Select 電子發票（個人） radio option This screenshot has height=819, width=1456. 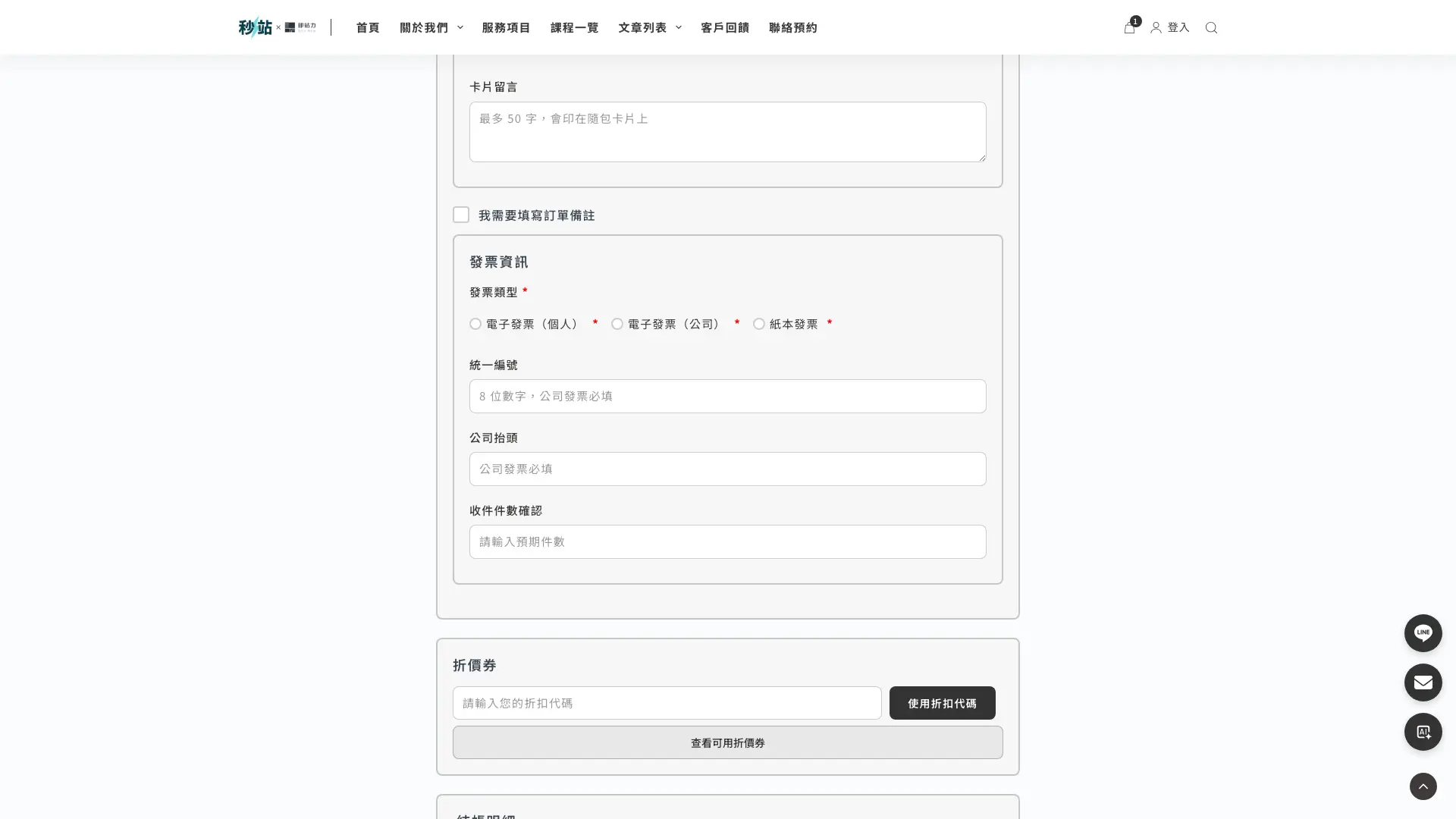pyautogui.click(x=475, y=324)
